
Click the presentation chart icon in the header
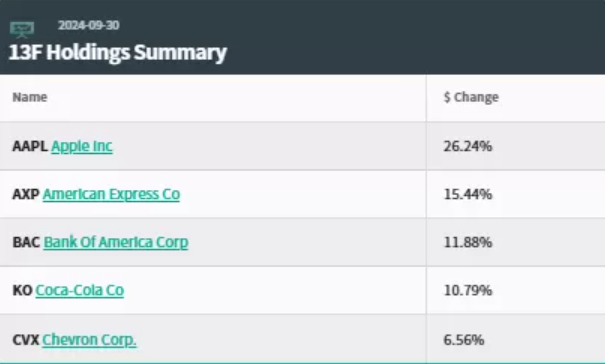click(22, 30)
